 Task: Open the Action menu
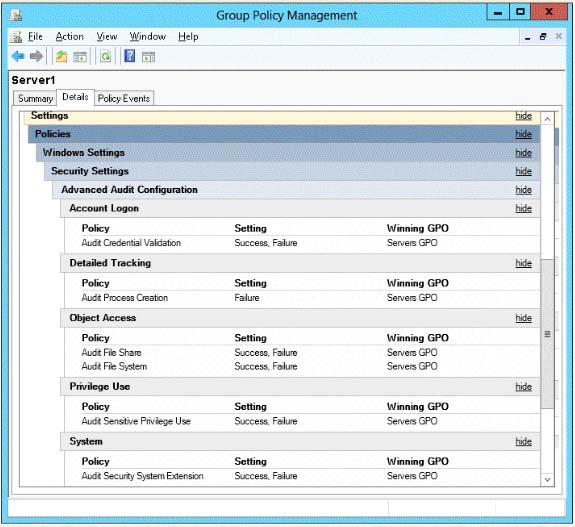point(70,37)
